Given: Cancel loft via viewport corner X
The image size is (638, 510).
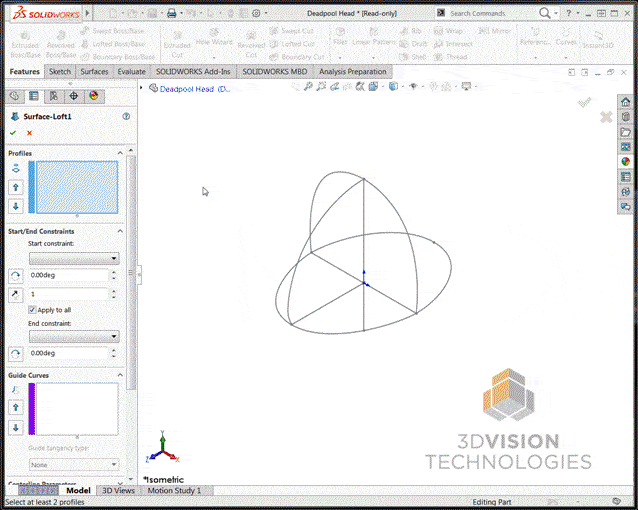Looking at the screenshot, I should pos(606,117).
